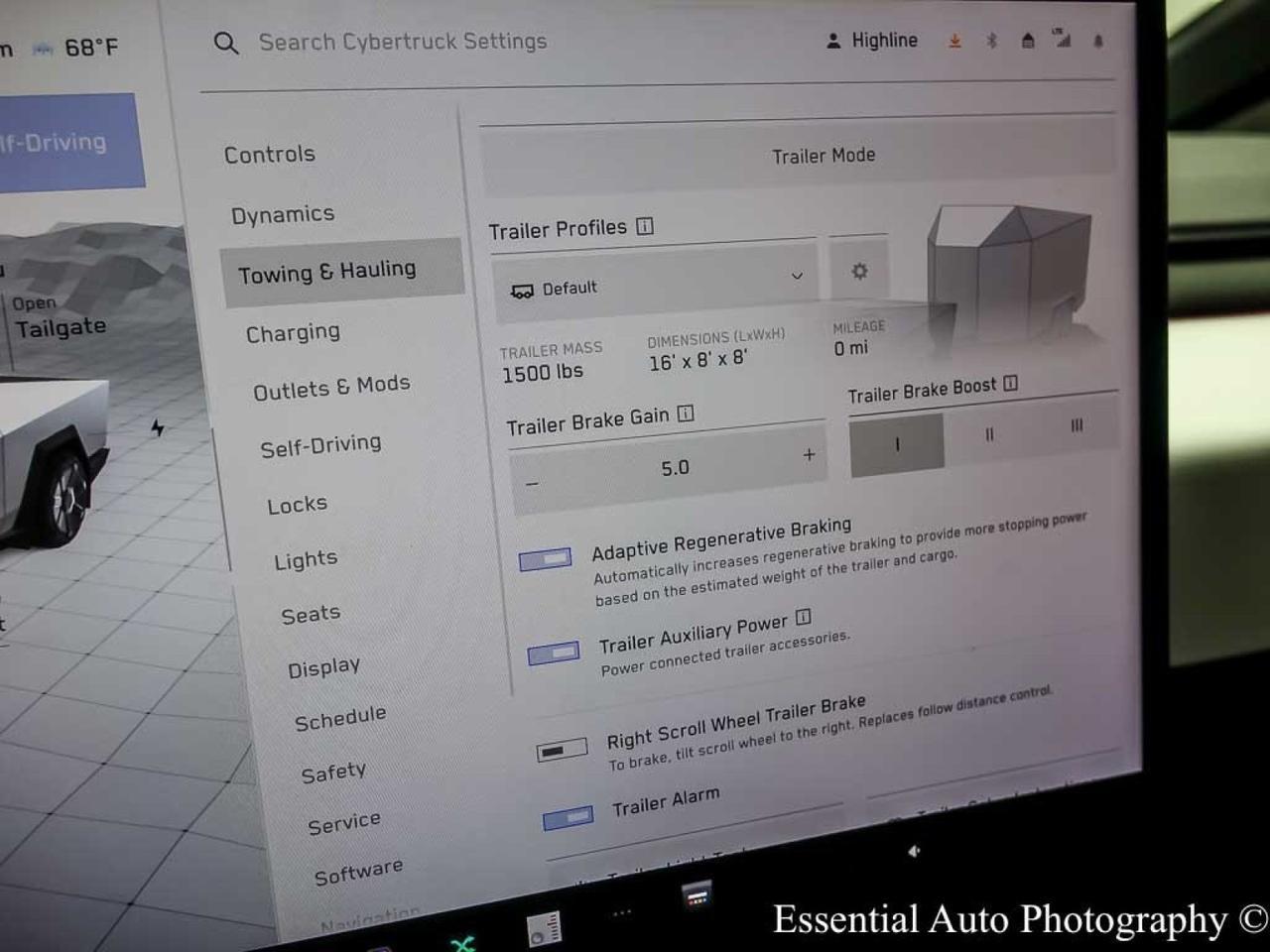This screenshot has height=952, width=1270.
Task: Go to Charging settings
Action: 293,332
